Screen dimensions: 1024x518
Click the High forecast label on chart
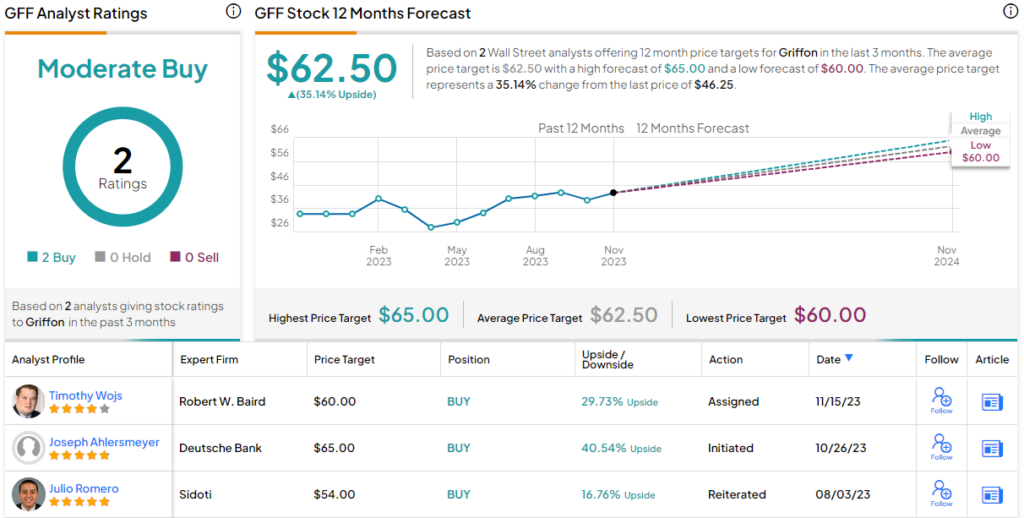pos(980,117)
